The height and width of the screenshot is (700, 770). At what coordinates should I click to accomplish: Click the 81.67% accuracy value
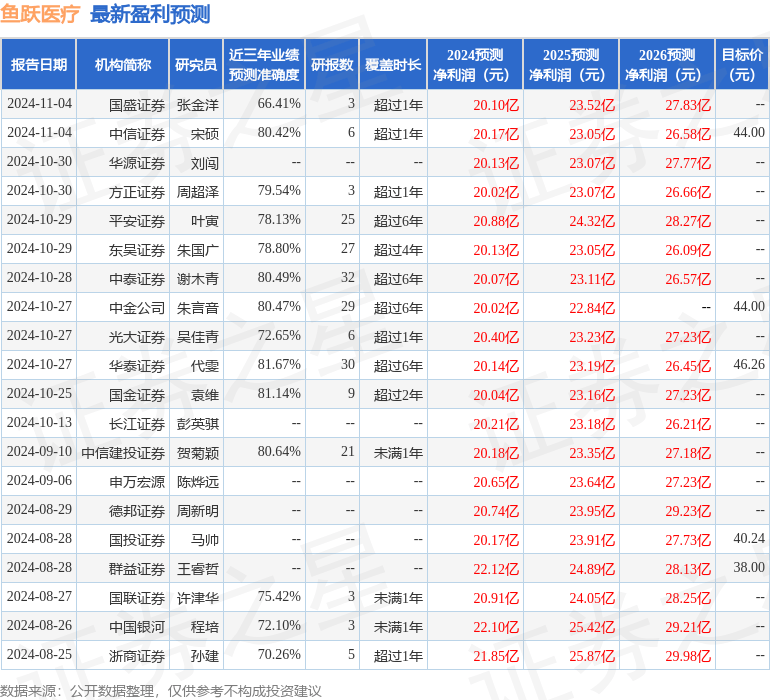click(279, 364)
